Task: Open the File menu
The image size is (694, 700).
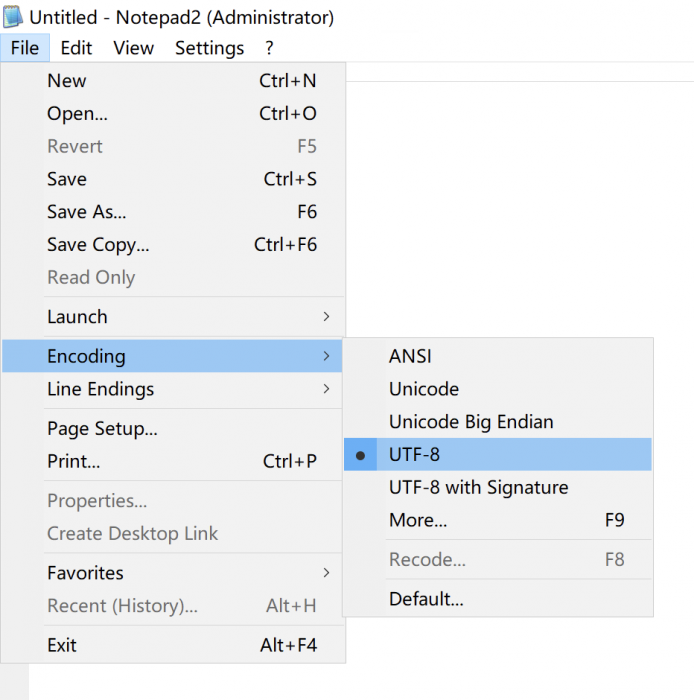Action: pos(25,48)
